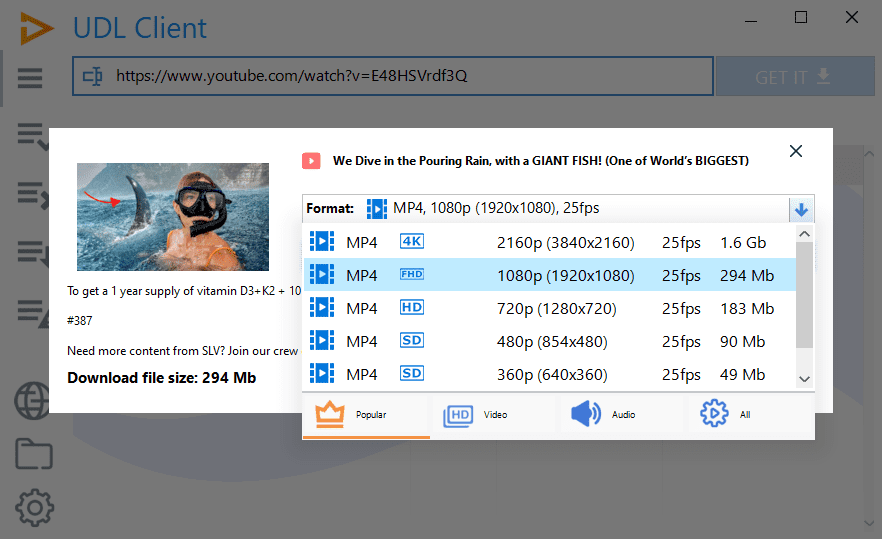Viewport: 882px width, 539px height.
Task: Select MP4 1080p 294 Mb format
Action: pos(550,275)
